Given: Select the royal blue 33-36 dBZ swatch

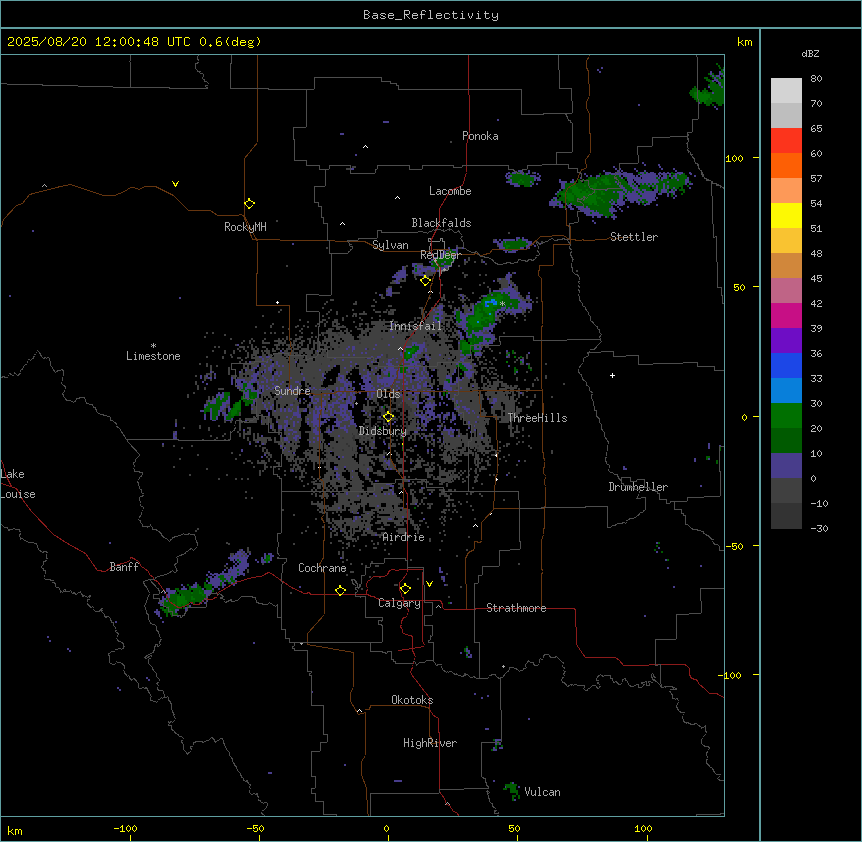Looking at the screenshot, I should click(x=786, y=365).
